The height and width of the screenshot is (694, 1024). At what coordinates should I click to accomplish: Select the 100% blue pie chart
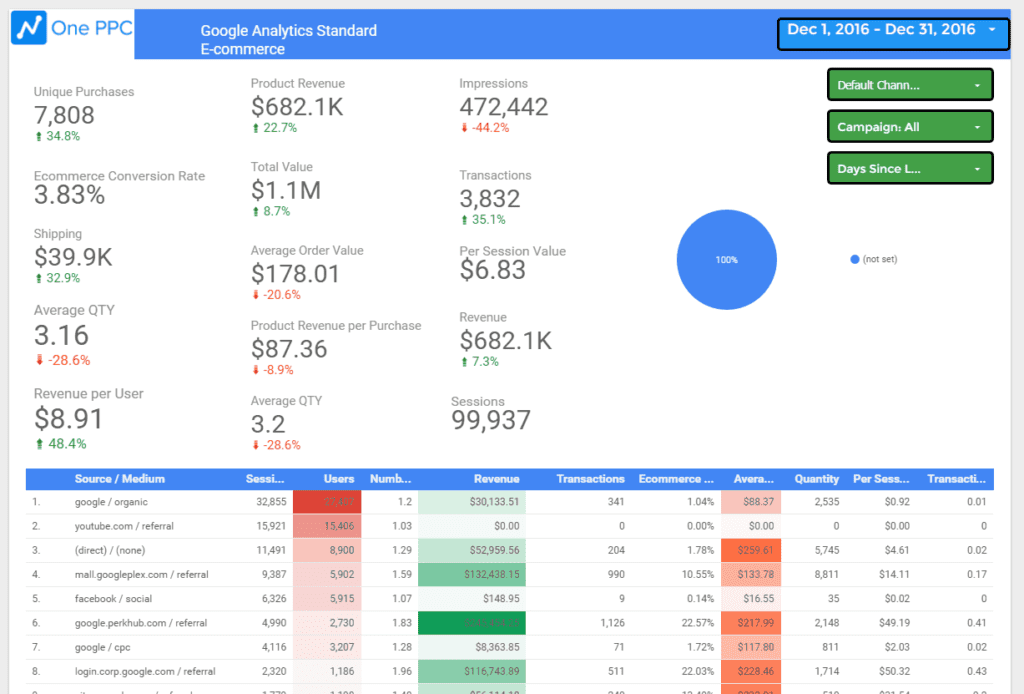(x=727, y=260)
